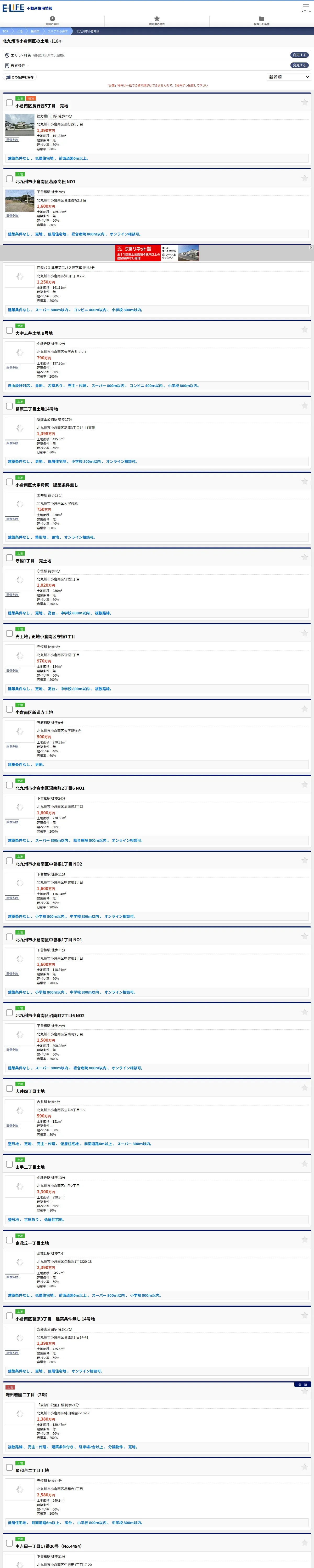Favorite star for 企救丘一丁目土地

pyautogui.click(x=304, y=1239)
